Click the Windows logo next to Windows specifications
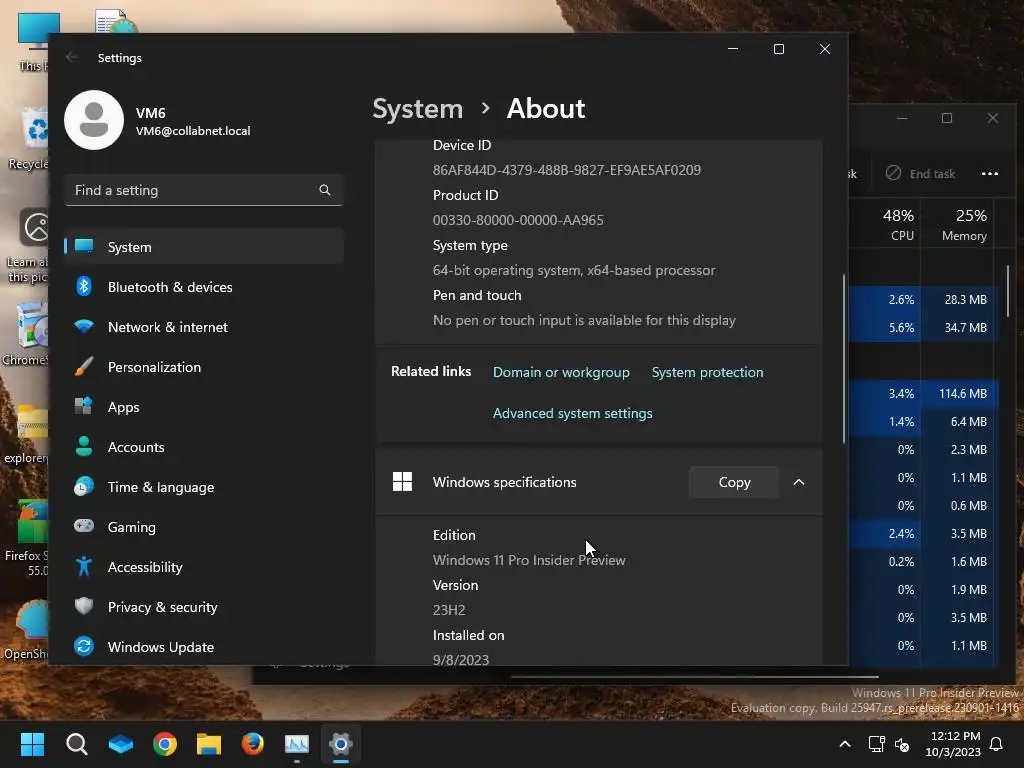 click(x=402, y=482)
